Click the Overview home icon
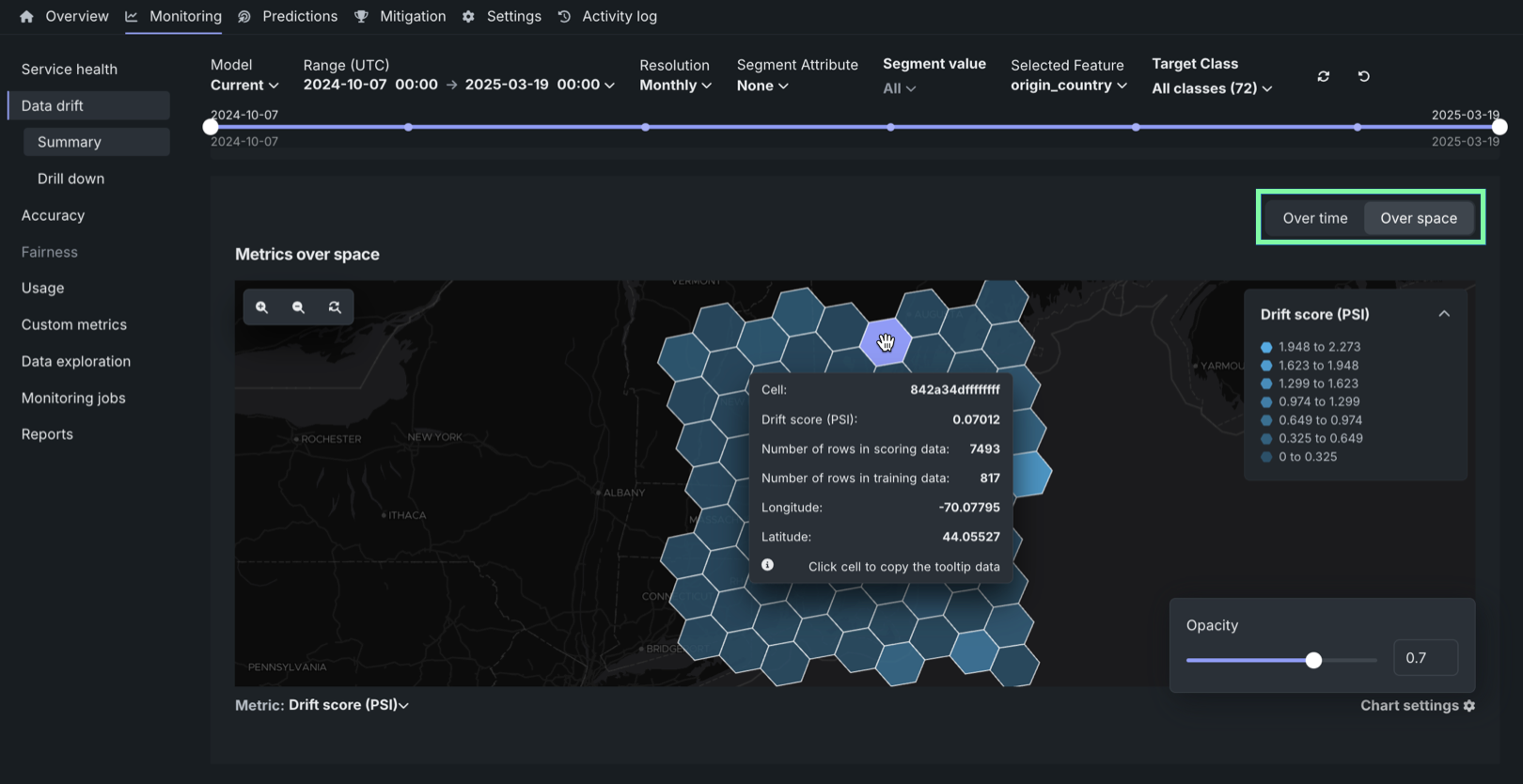Viewport: 1523px width, 784px height. point(26,17)
